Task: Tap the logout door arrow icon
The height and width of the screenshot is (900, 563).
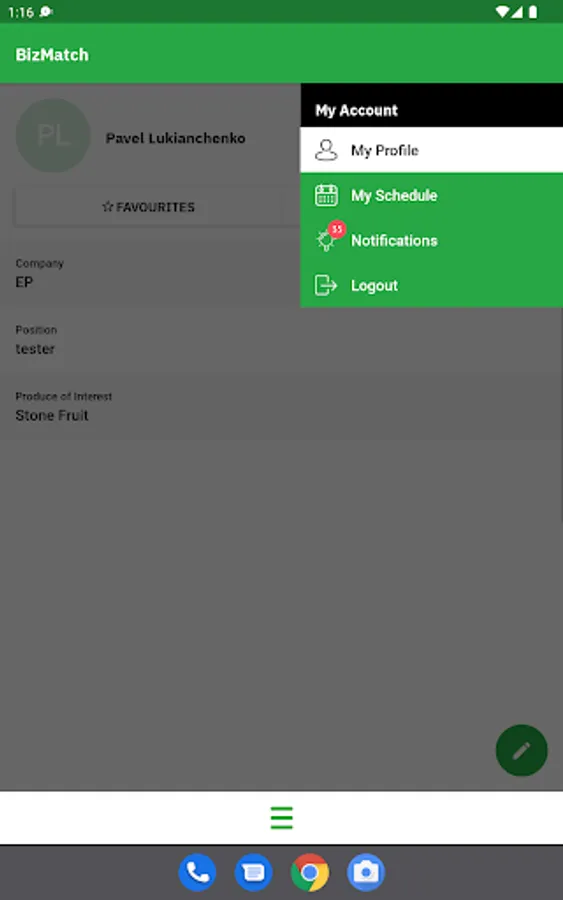Action: (x=326, y=285)
